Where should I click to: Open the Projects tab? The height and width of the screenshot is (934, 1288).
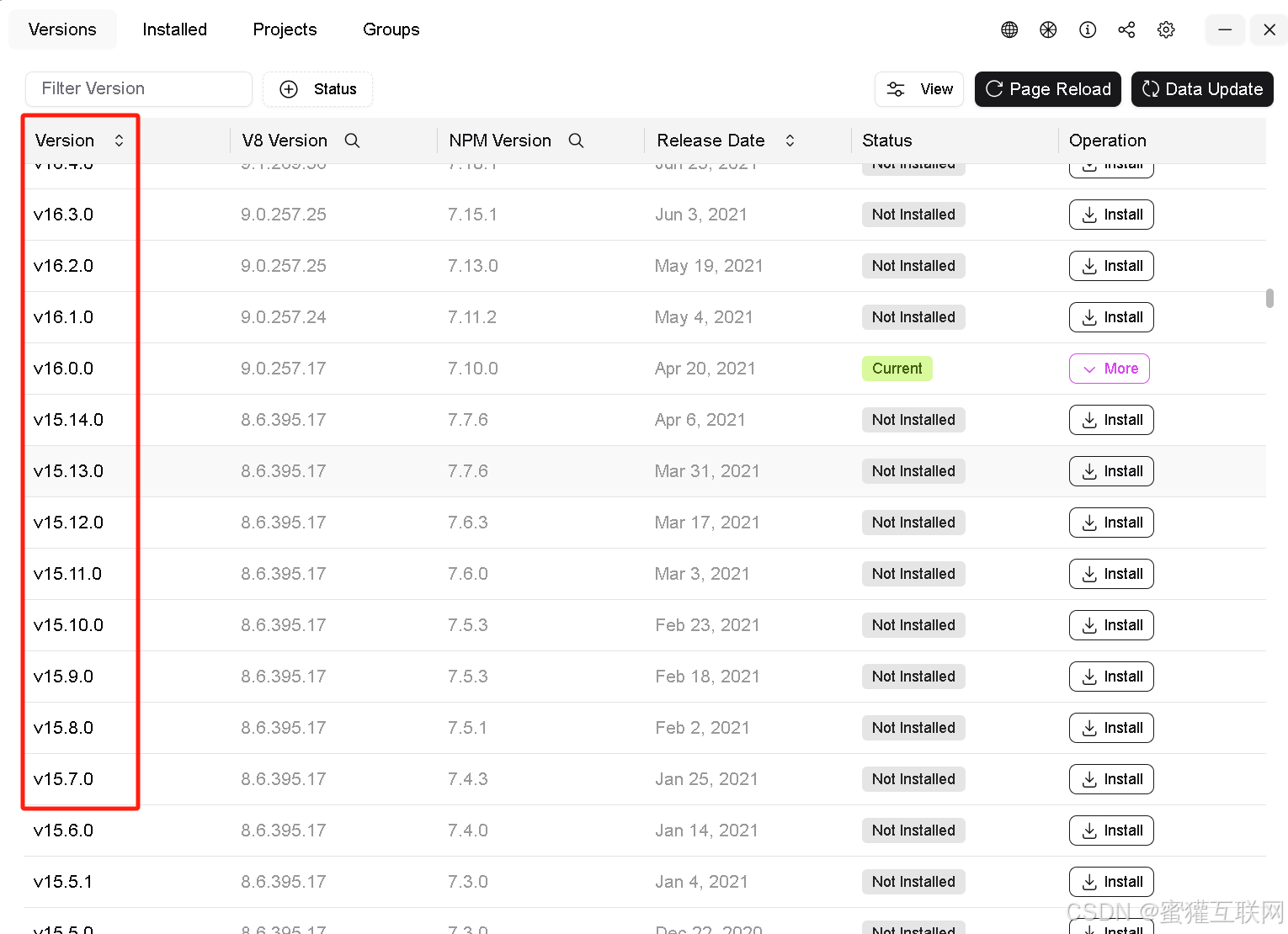pos(285,29)
